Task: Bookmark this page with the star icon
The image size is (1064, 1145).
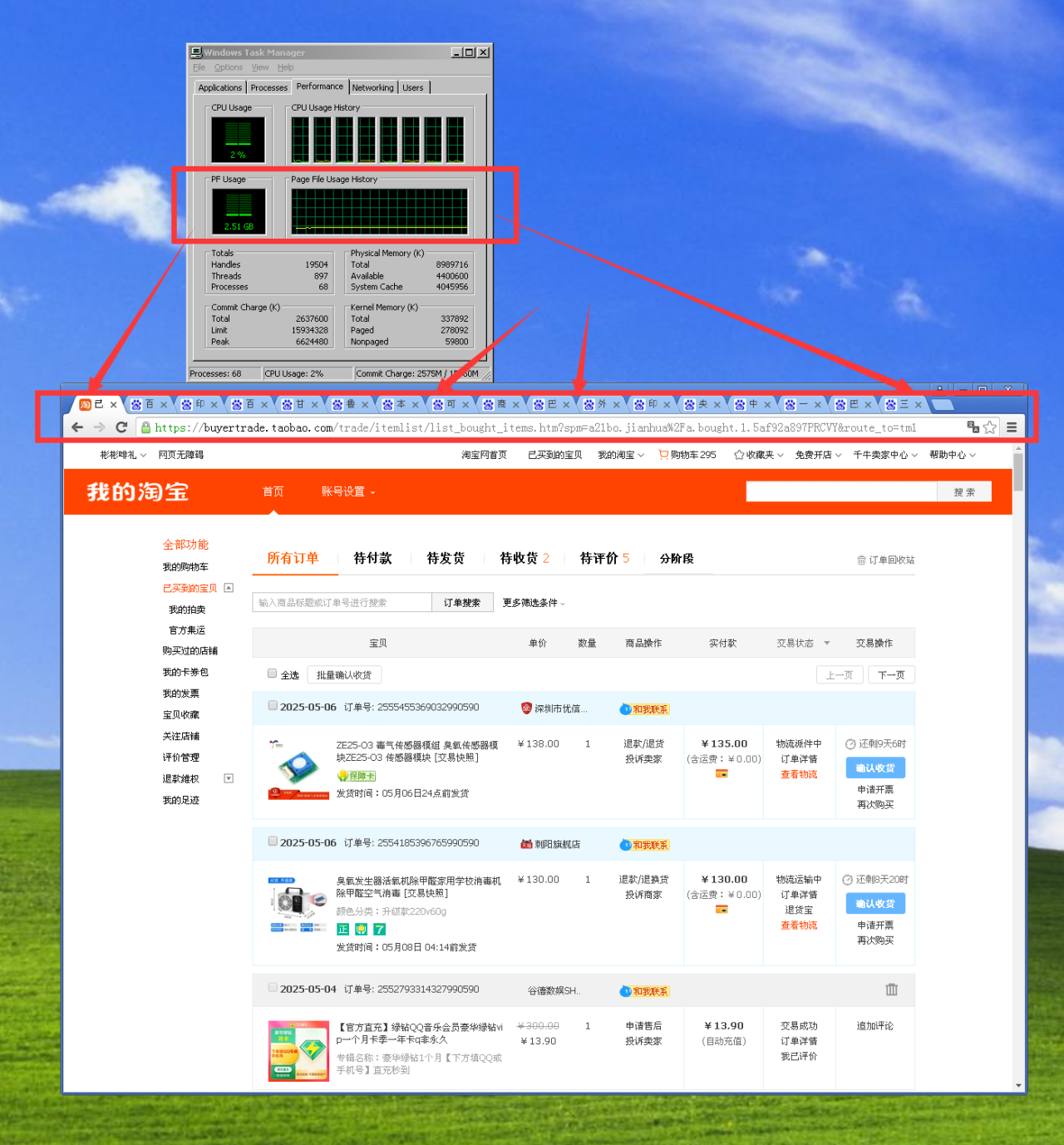Action: pos(990,427)
